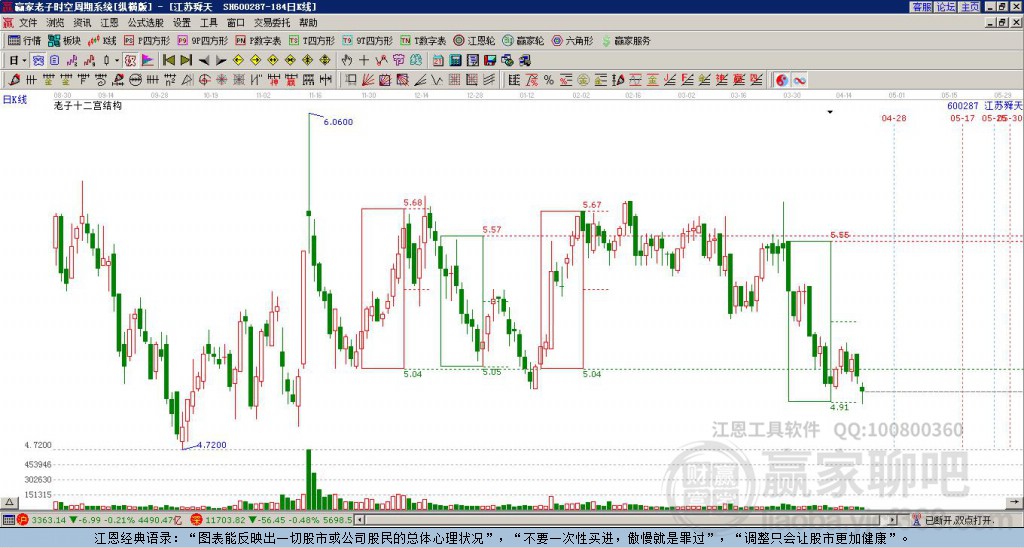Viewport: 1024px width, 548px height.
Task: Select the fan lines drawing tool
Action: pyautogui.click(x=367, y=80)
